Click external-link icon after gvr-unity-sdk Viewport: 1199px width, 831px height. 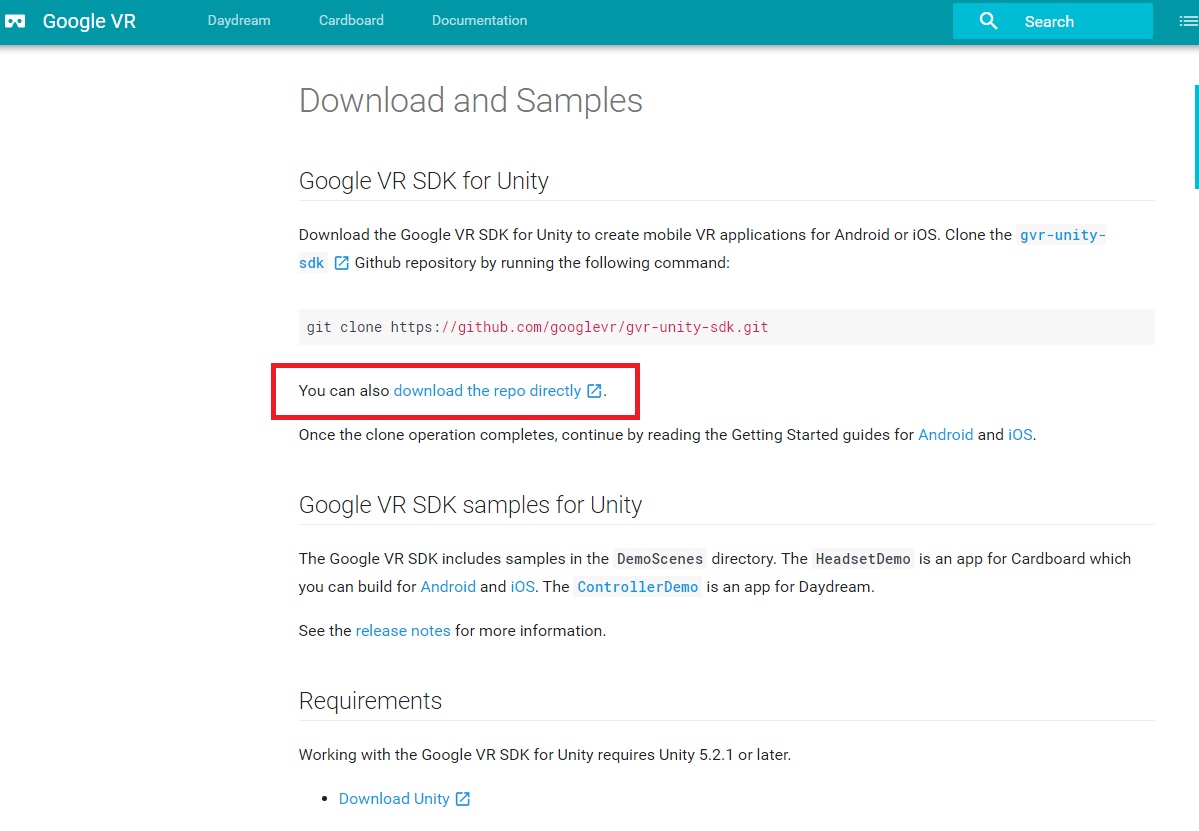click(341, 263)
